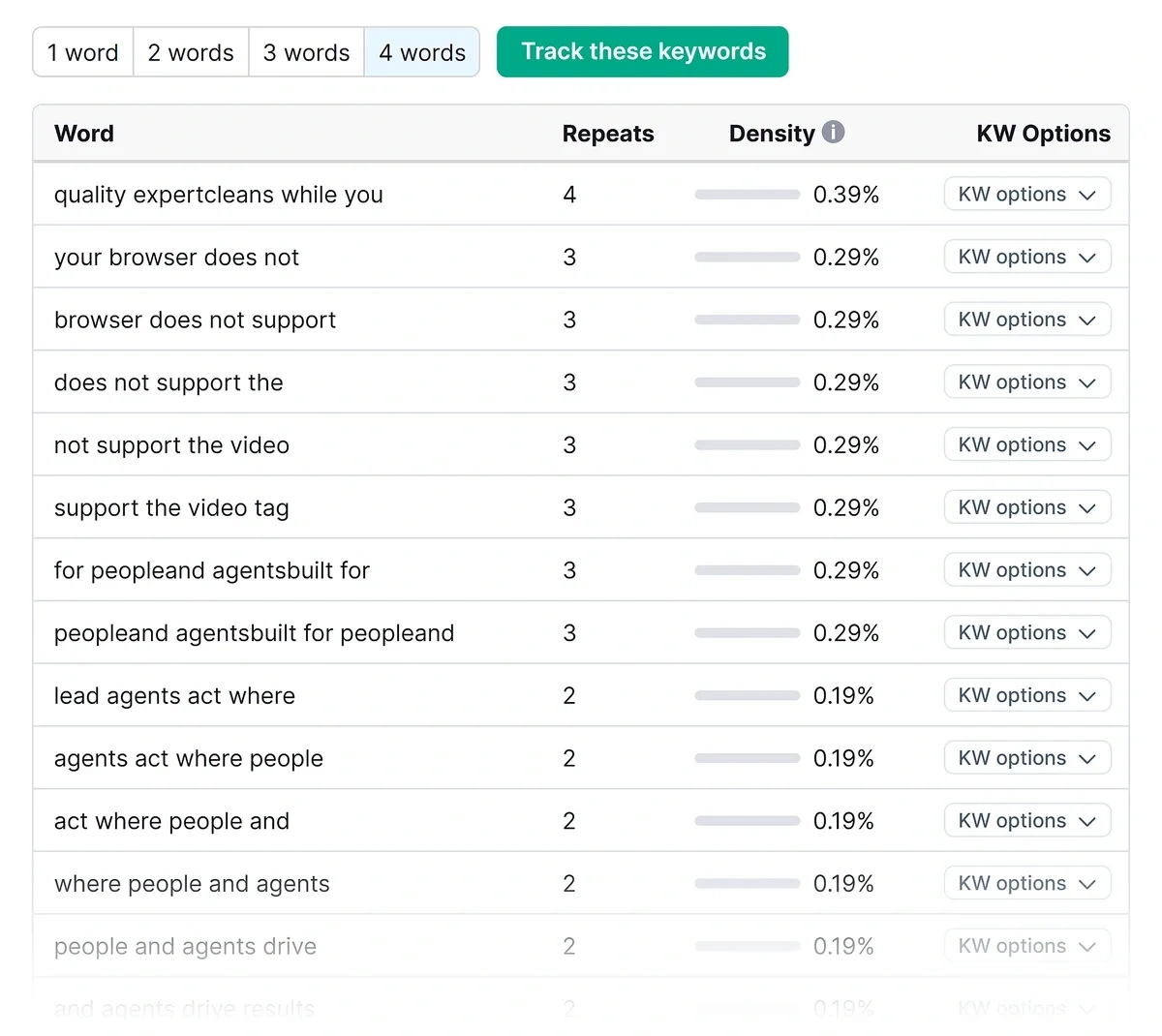Open KW options for support the video tag
Viewport: 1162px width, 1036px height.
pyautogui.click(x=1027, y=507)
